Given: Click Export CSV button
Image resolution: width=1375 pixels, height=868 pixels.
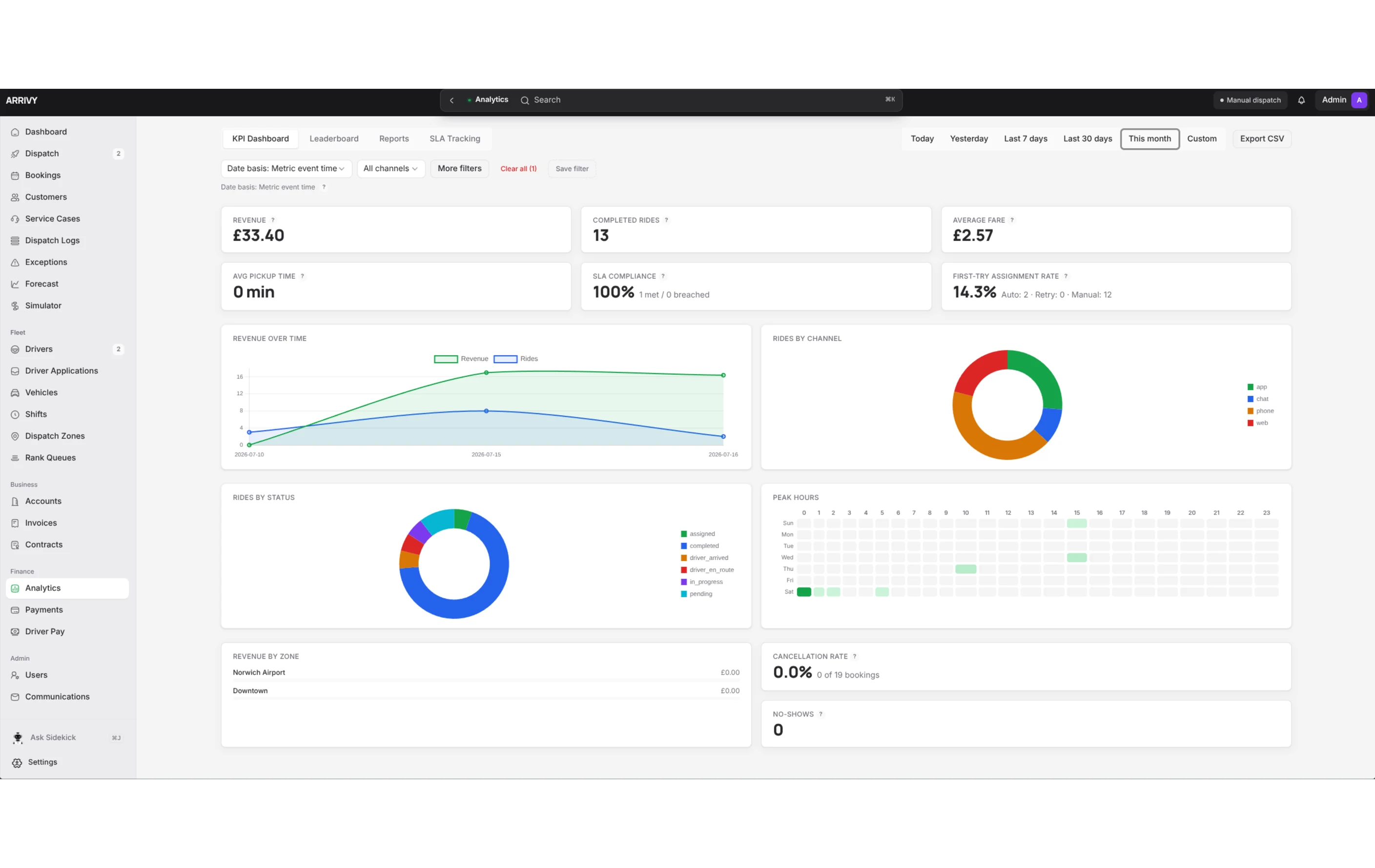Looking at the screenshot, I should coord(1262,139).
